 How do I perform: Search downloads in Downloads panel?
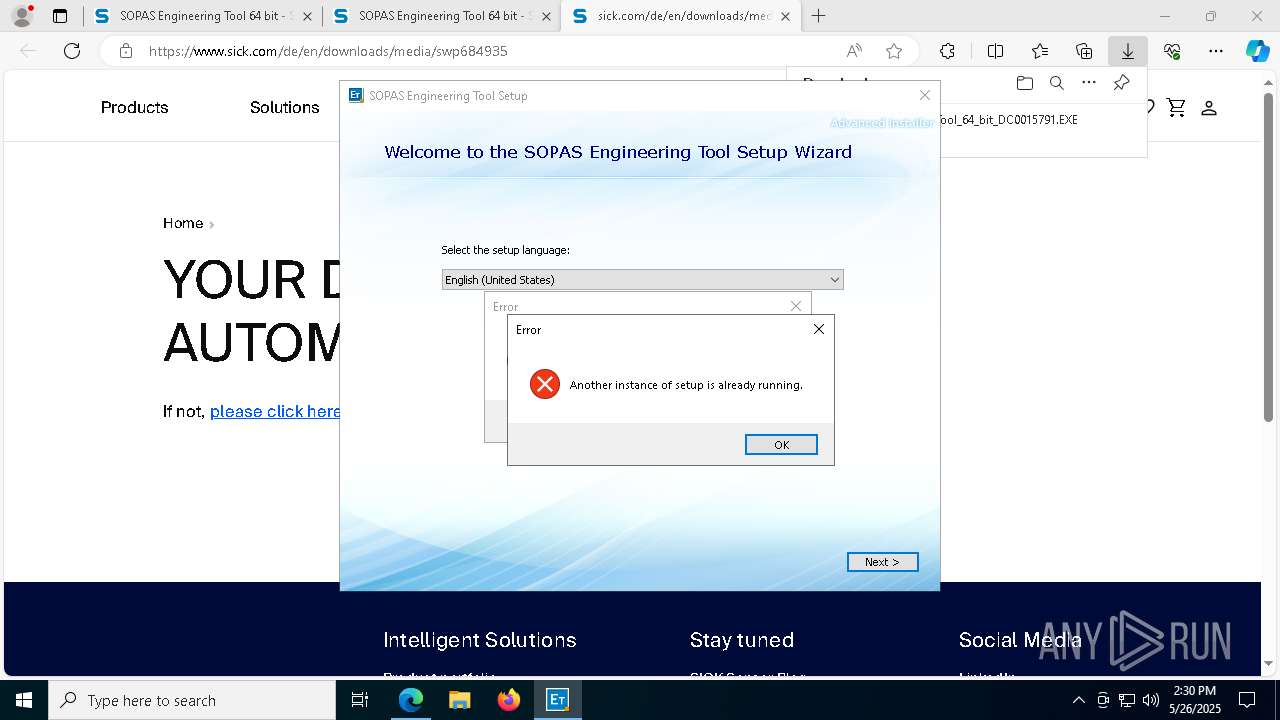tap(1056, 83)
